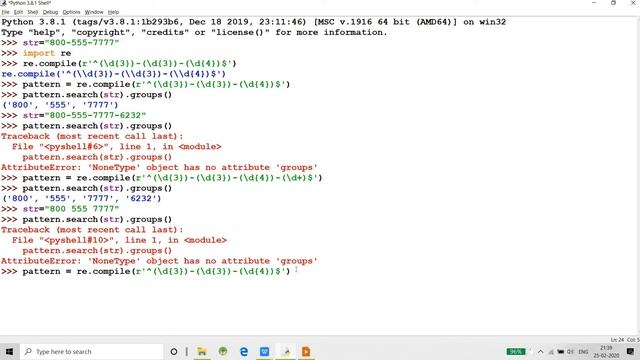Screen dimensions: 640x360
Task: Click the last prompt line at the bottom of the shell
Action: click(146, 271)
